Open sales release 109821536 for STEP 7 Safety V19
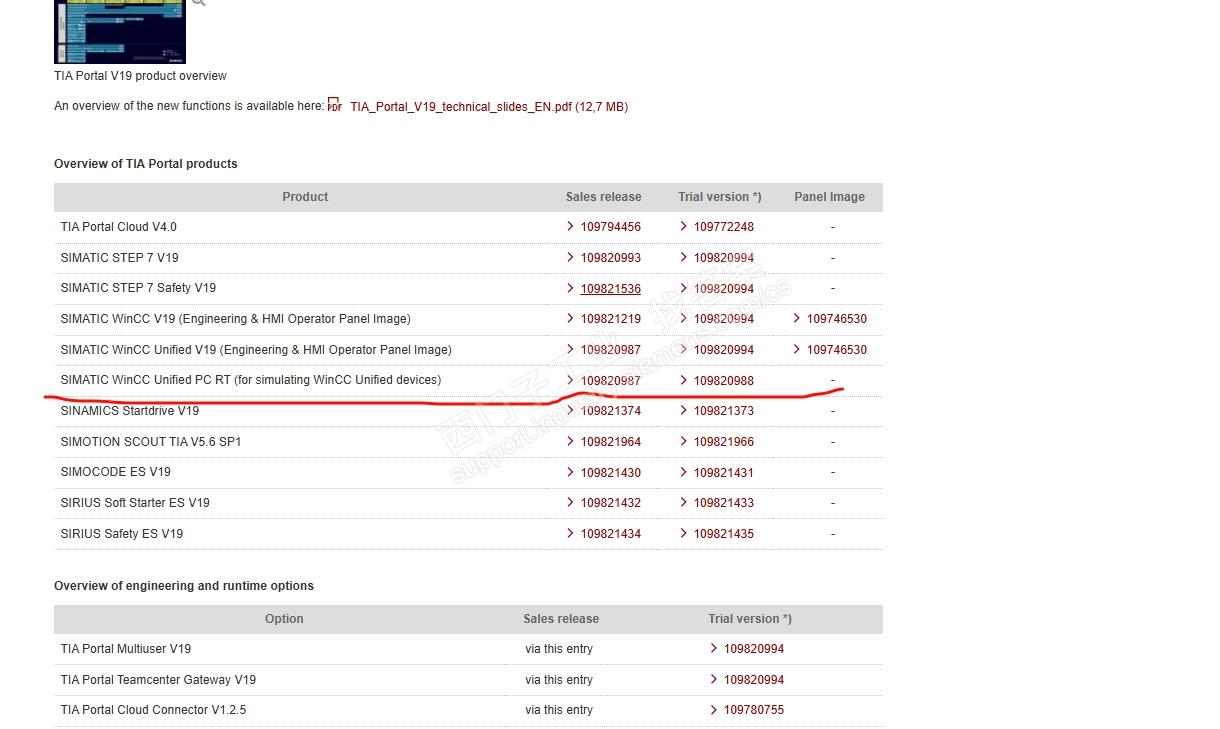 [611, 289]
